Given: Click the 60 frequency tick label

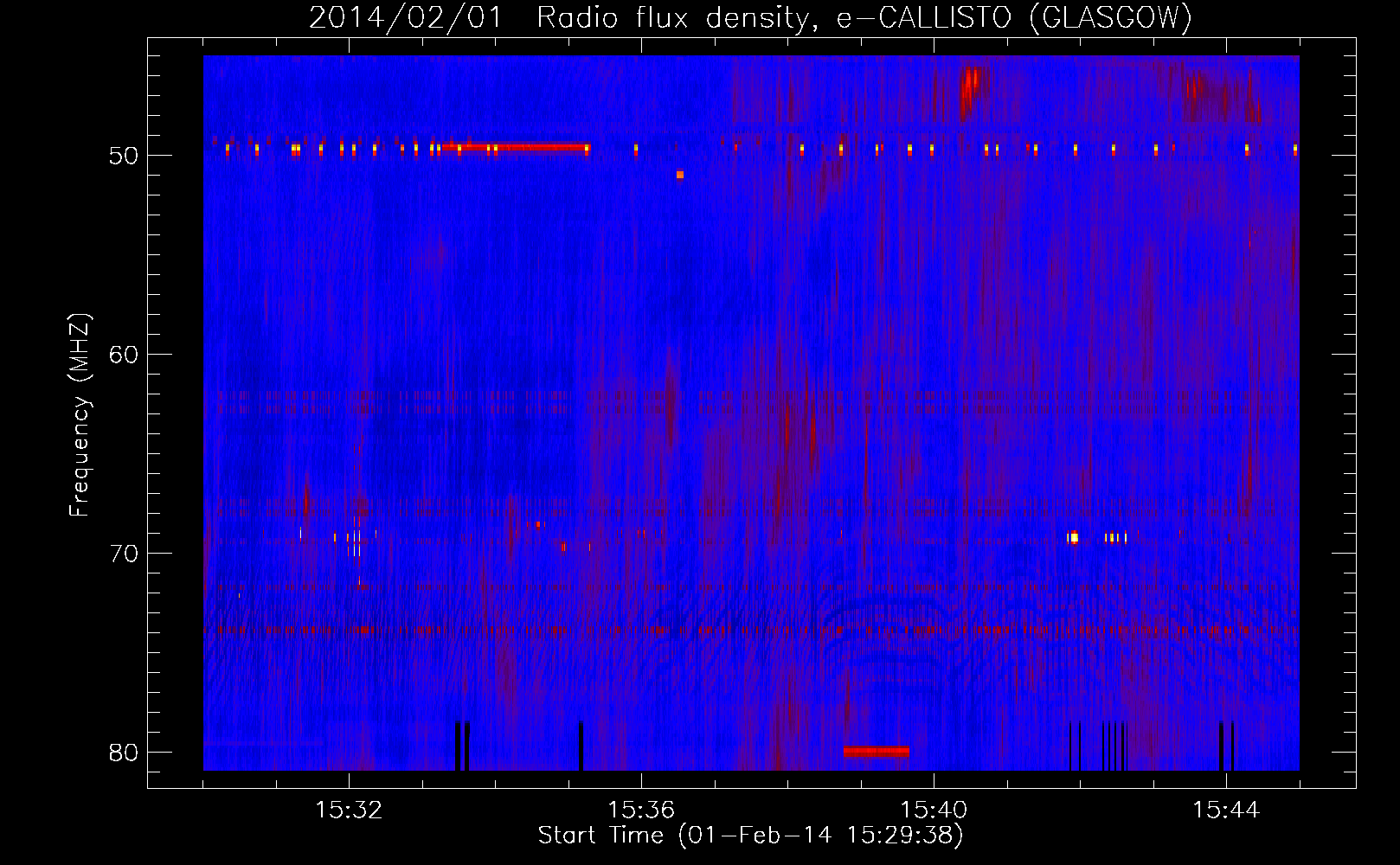Looking at the screenshot, I should click(124, 355).
